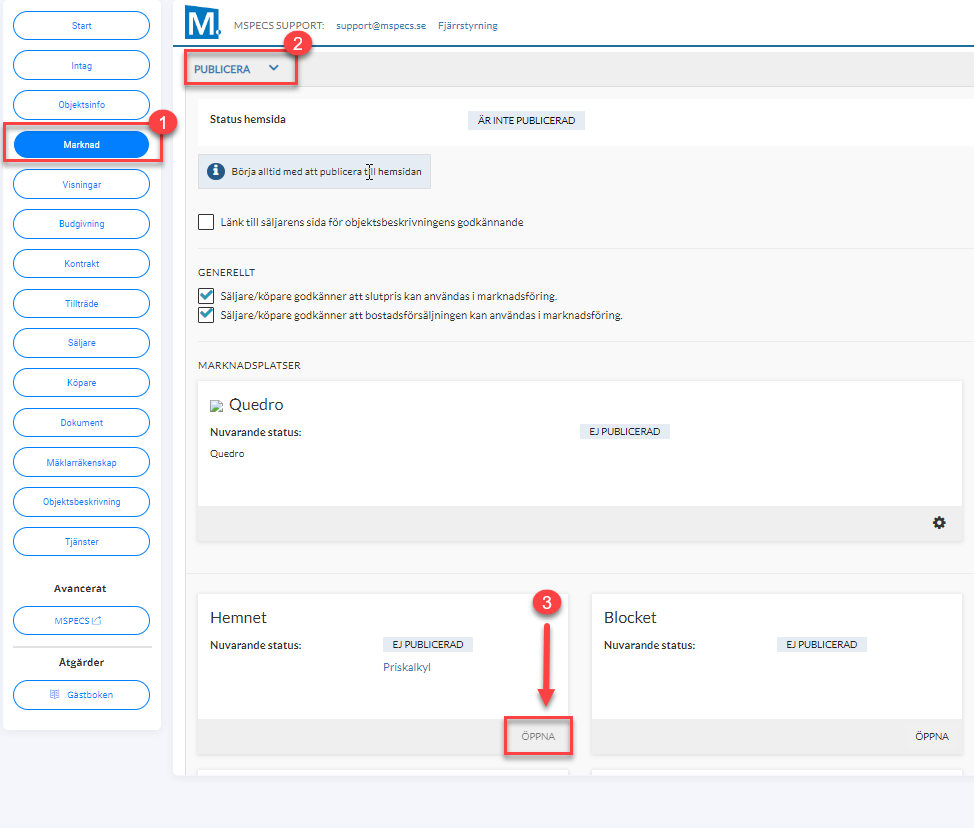Viewport: 974px width, 828px height.
Task: Click the Blocket card title
Action: coord(630,617)
